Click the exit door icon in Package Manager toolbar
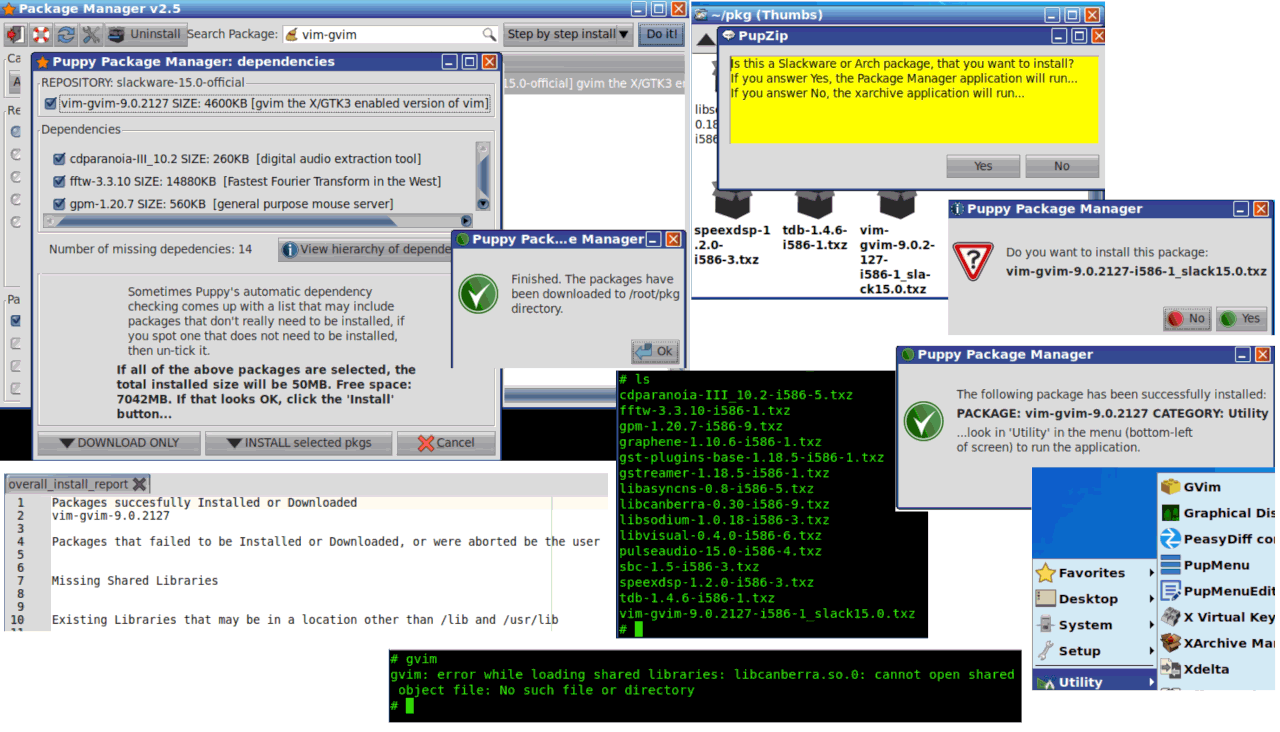This screenshot has width=1280, height=732. coord(15,35)
